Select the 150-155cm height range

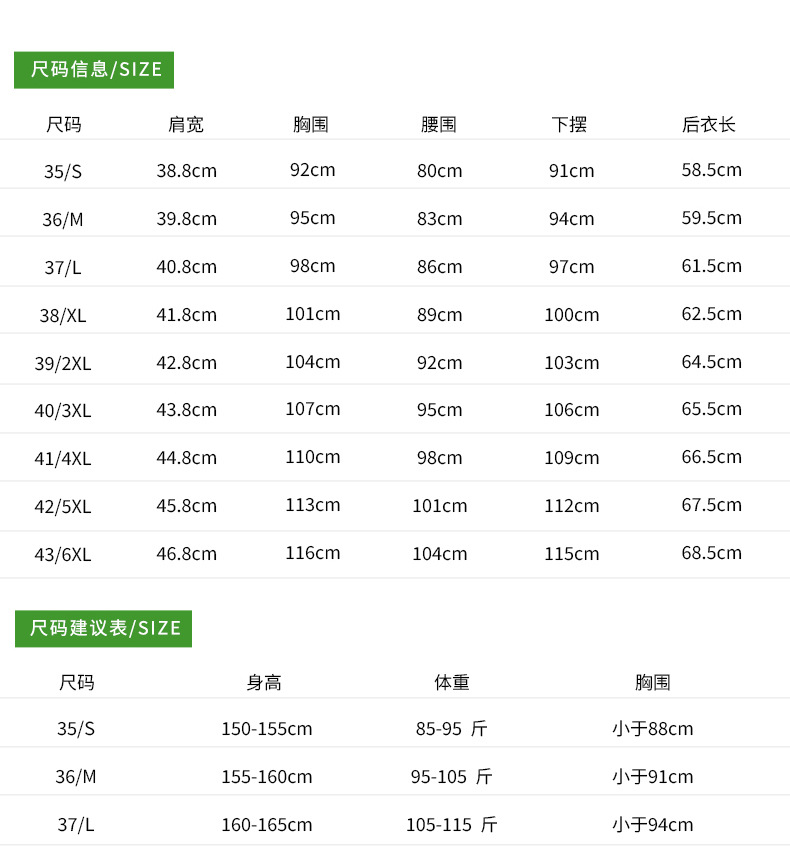267,729
